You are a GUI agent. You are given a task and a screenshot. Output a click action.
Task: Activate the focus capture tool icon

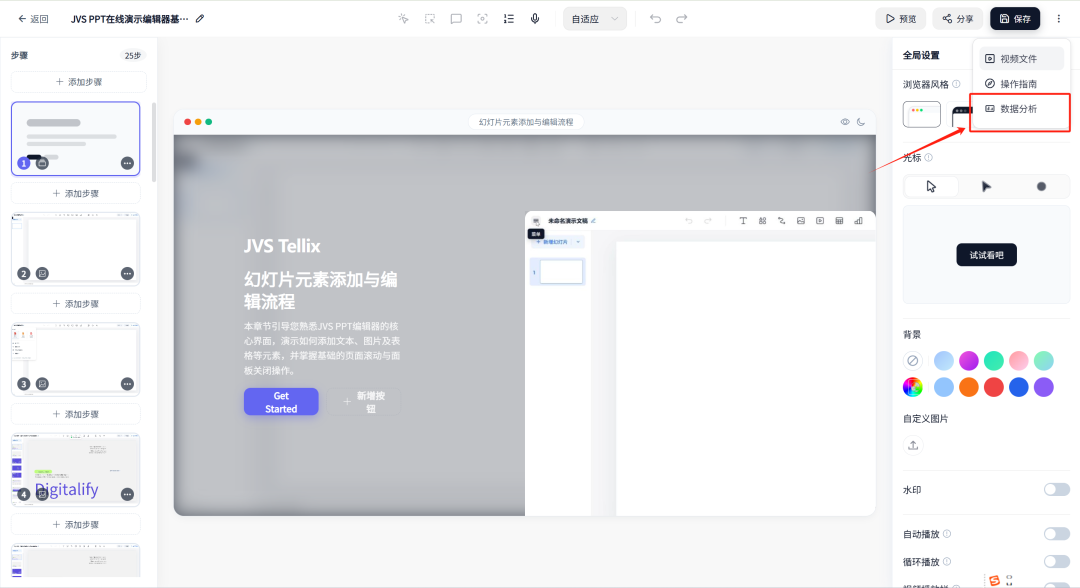(x=482, y=19)
